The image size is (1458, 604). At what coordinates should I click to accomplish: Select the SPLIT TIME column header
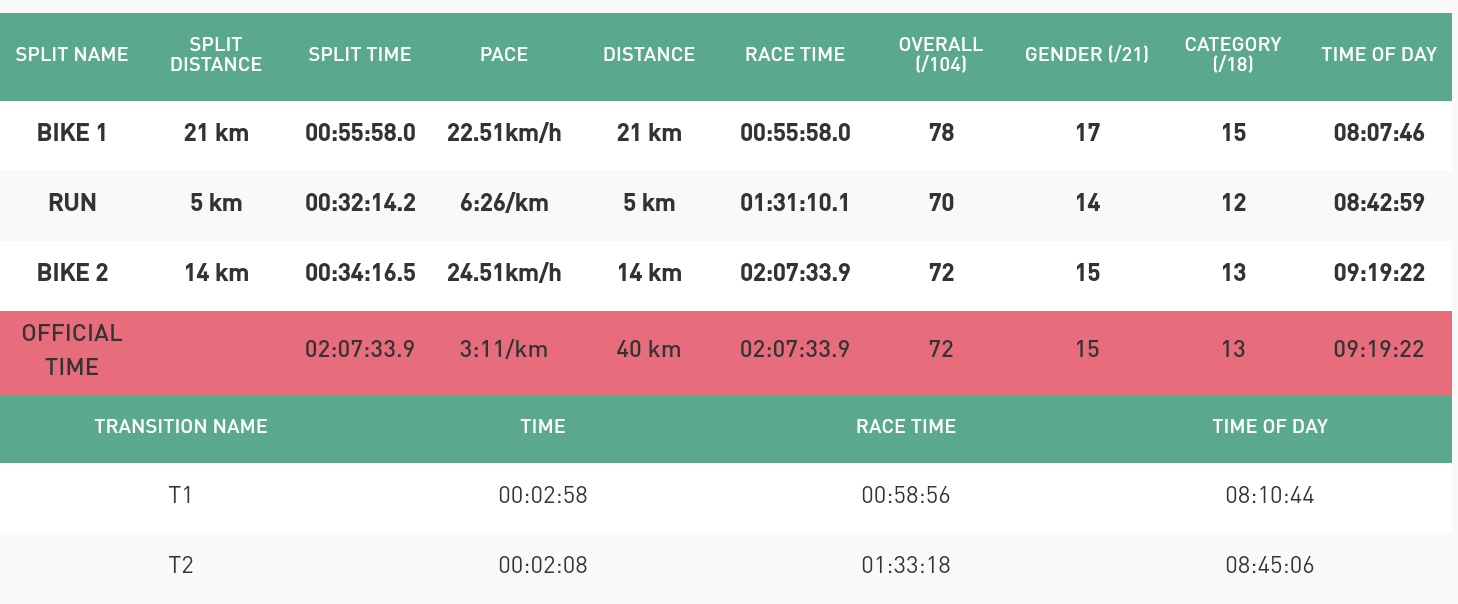360,54
